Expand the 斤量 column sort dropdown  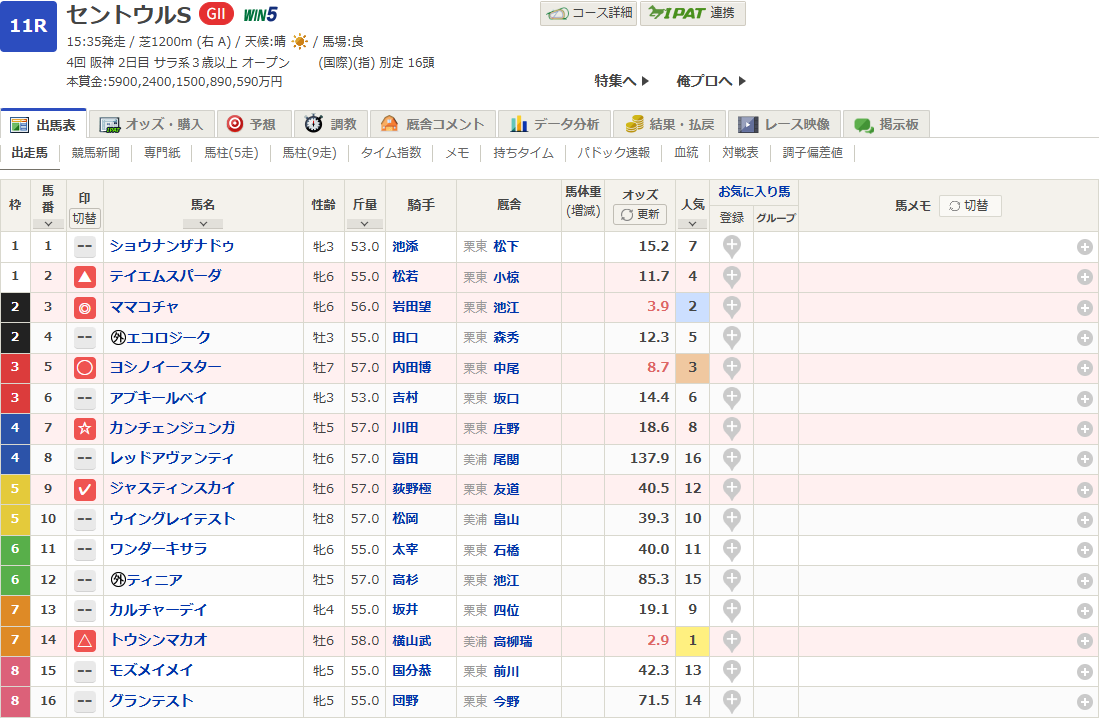364,224
